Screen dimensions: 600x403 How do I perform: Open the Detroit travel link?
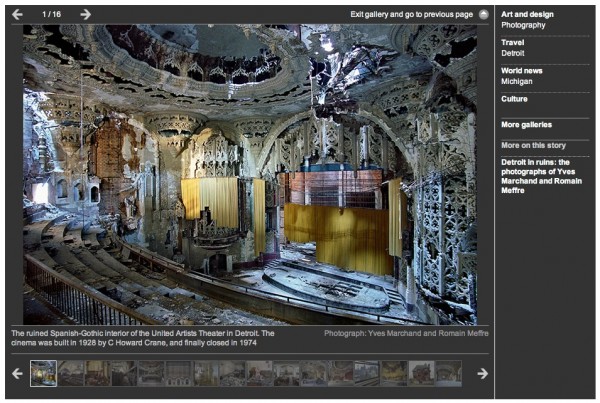[x=513, y=53]
